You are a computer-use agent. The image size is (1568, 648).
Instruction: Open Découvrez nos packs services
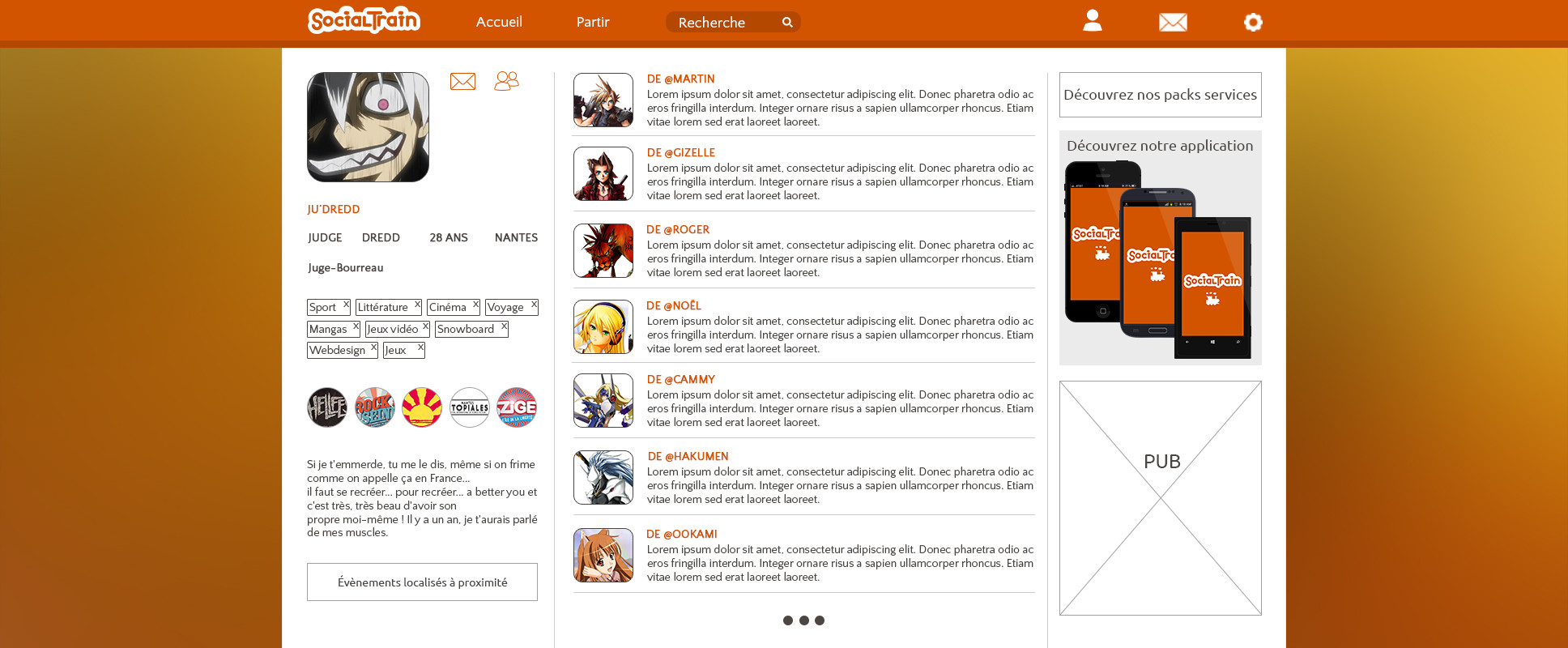(x=1160, y=95)
